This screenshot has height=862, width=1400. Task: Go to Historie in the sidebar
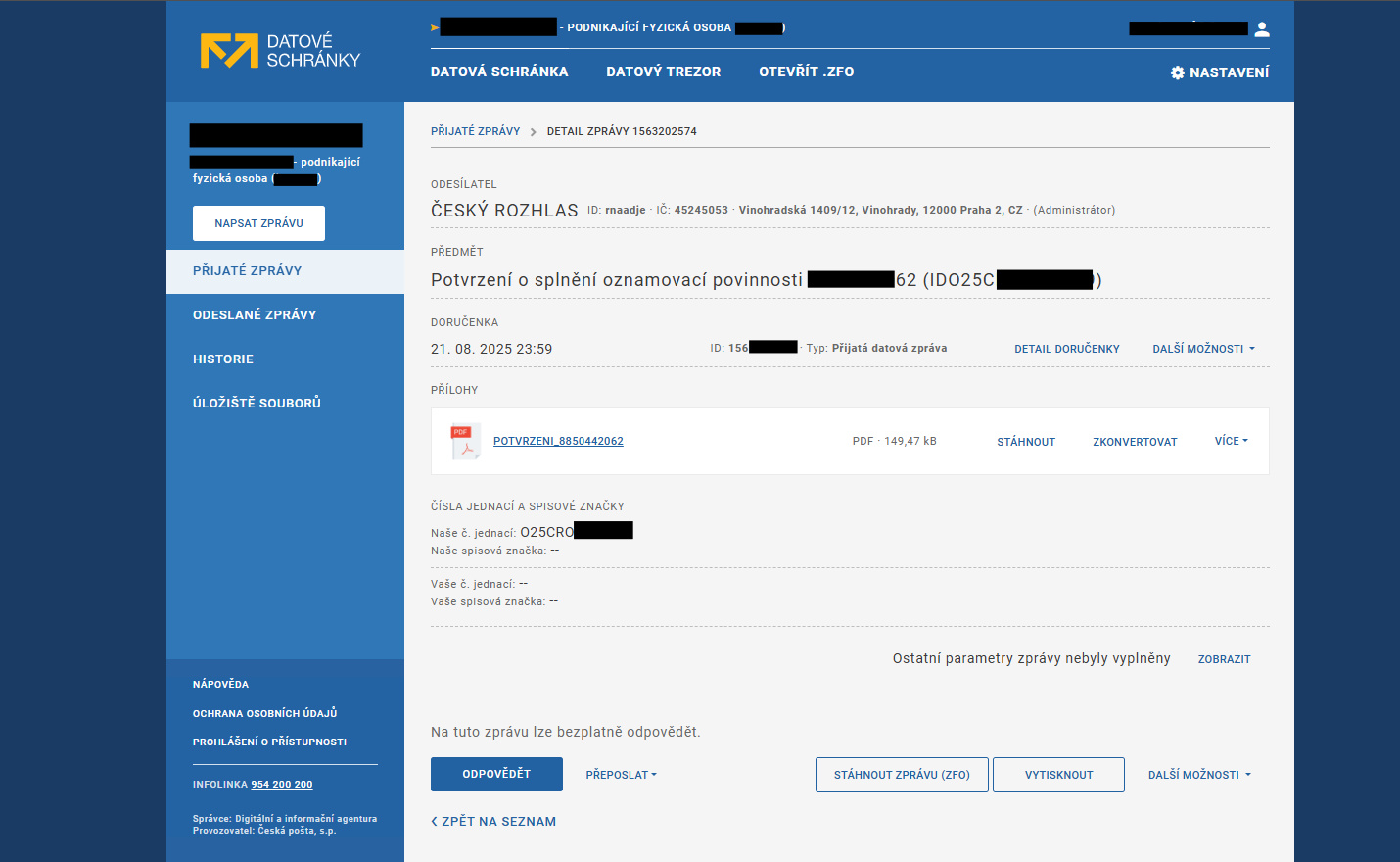[x=223, y=359]
